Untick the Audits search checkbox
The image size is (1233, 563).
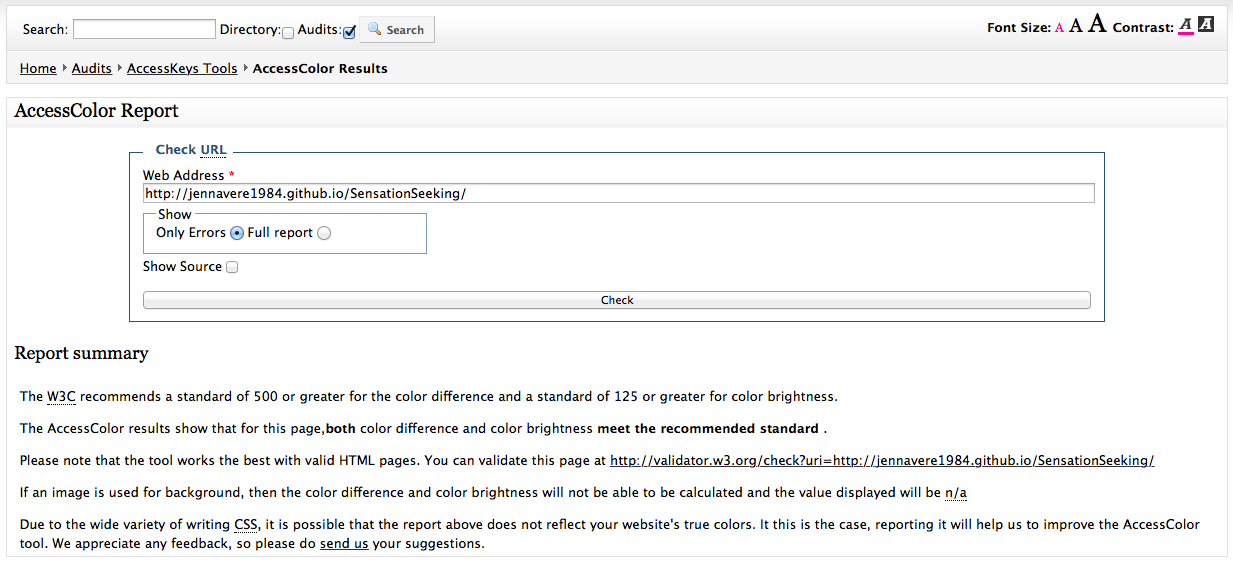(x=349, y=33)
